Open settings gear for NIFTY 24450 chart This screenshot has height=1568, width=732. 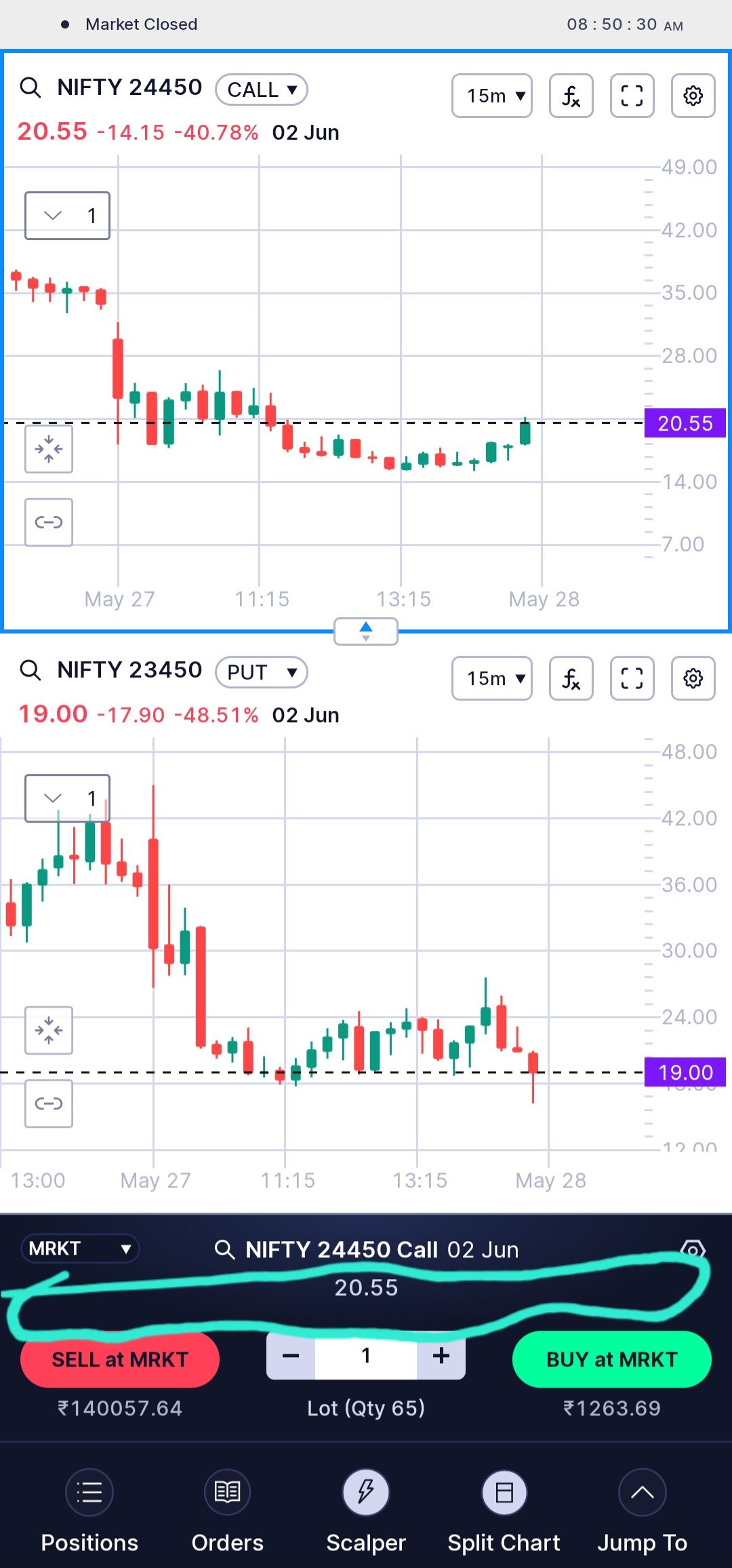point(693,96)
